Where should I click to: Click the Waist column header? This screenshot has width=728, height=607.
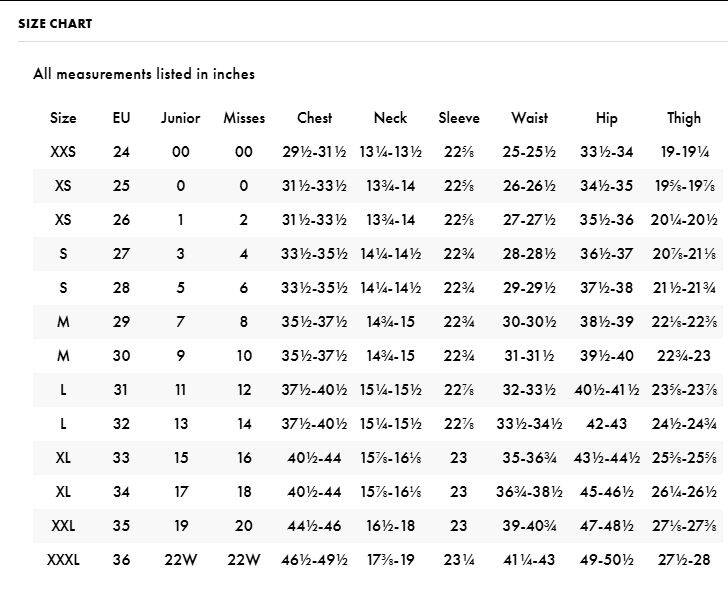point(529,118)
